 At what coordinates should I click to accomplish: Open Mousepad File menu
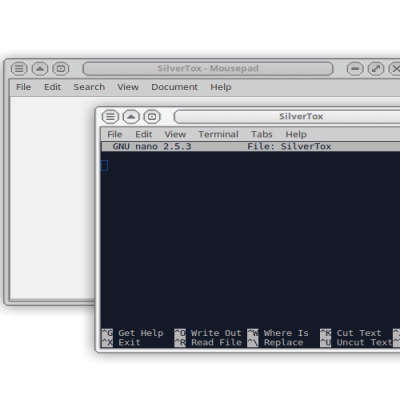click(23, 87)
